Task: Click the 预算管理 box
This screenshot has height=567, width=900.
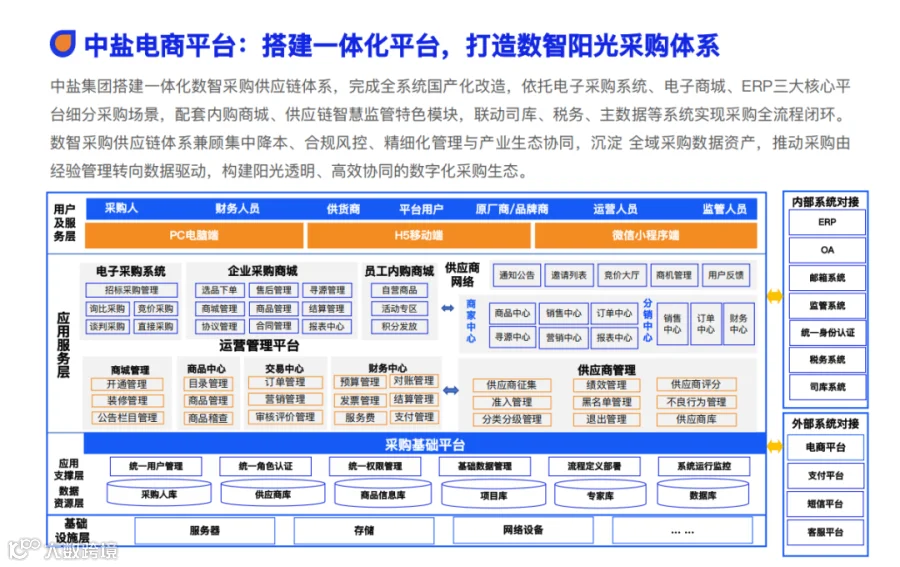Action: (x=360, y=382)
